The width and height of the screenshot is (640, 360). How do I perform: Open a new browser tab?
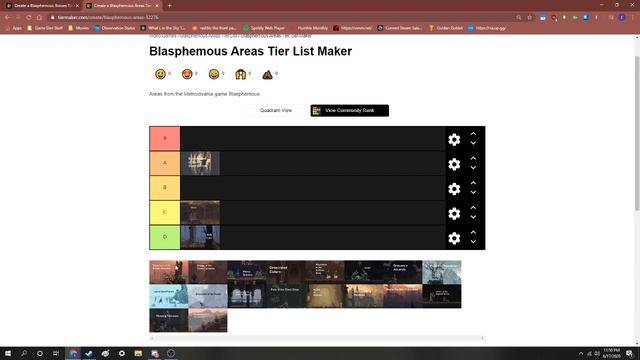click(169, 6)
